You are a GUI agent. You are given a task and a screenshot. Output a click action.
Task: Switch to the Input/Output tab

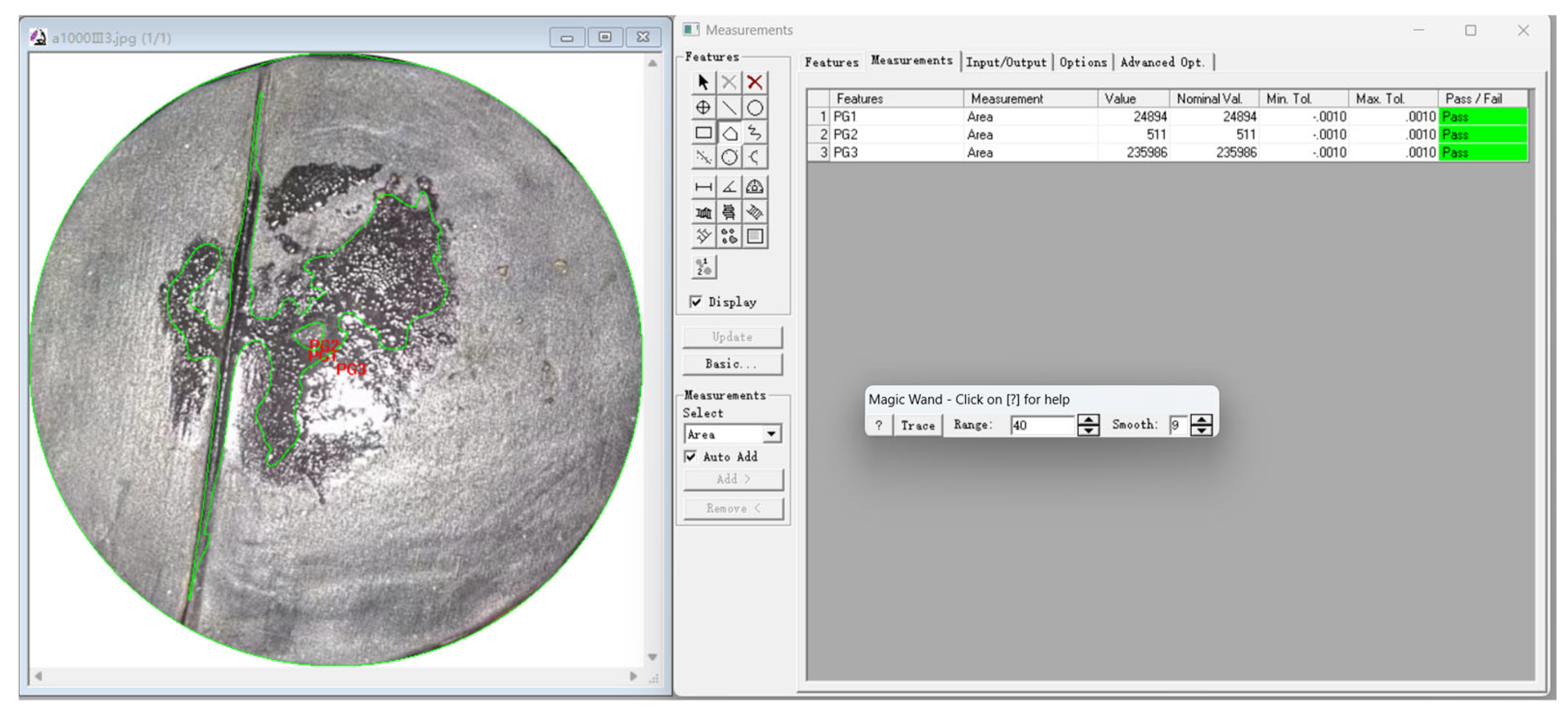(1006, 62)
